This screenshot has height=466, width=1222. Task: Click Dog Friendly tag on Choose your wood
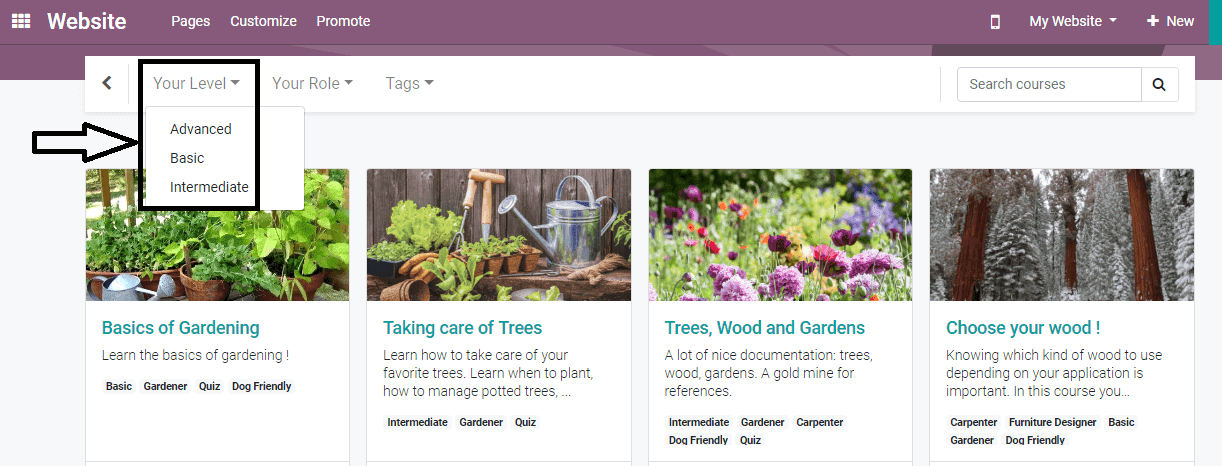[x=1035, y=440]
